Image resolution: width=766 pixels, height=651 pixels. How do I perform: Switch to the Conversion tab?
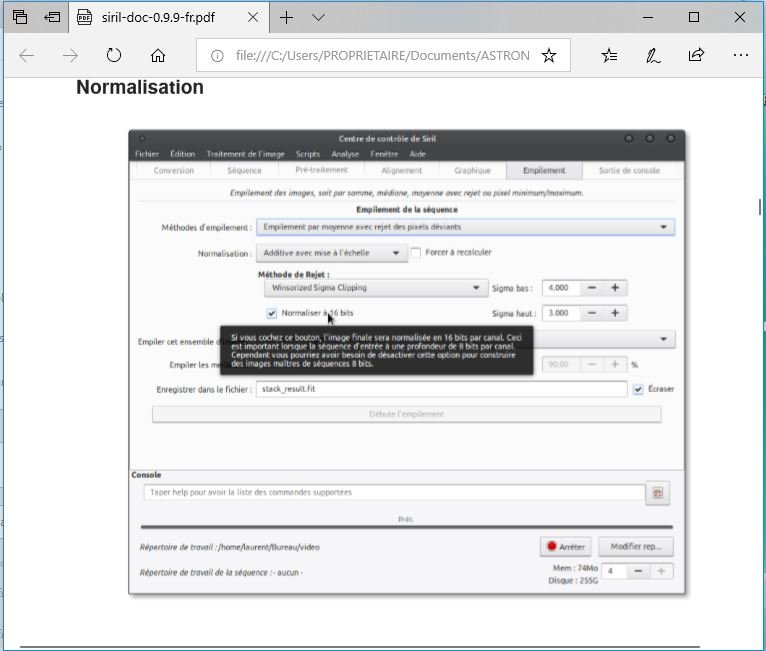tap(173, 170)
